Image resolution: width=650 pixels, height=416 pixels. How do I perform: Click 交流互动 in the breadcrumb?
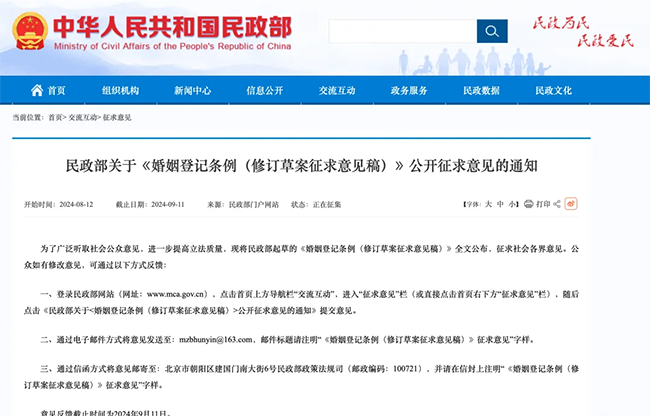tap(82, 118)
